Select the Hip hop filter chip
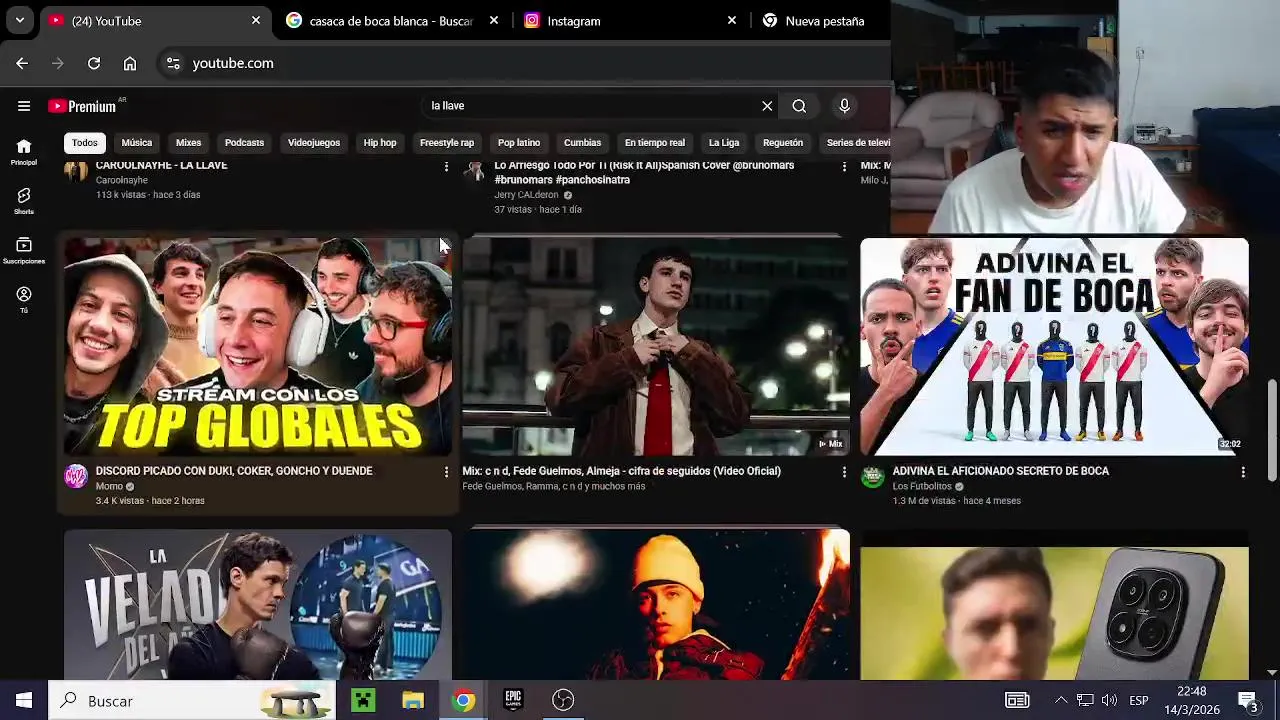 click(x=380, y=143)
